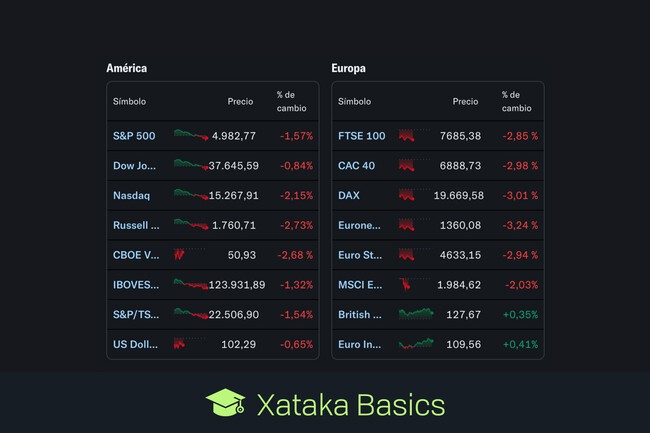The image size is (650, 433).
Task: Open the MSCI Europe mini chart
Action: [406, 285]
